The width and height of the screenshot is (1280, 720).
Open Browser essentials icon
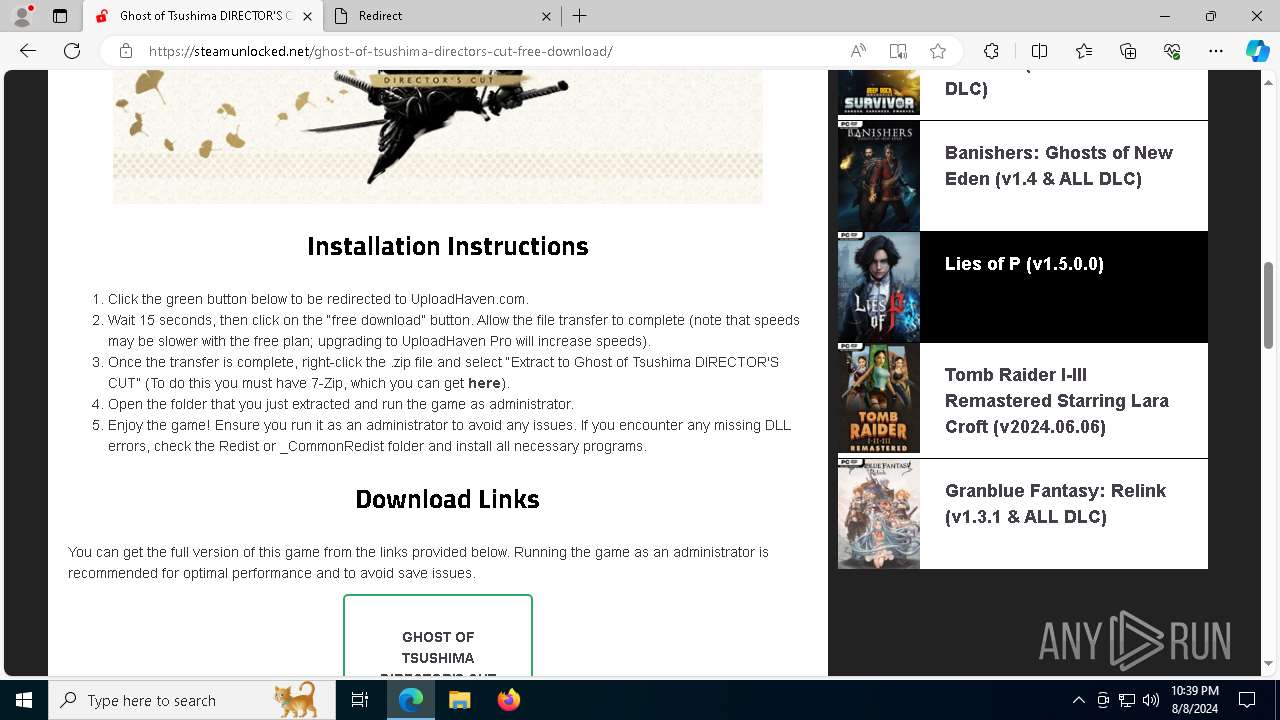1172,51
